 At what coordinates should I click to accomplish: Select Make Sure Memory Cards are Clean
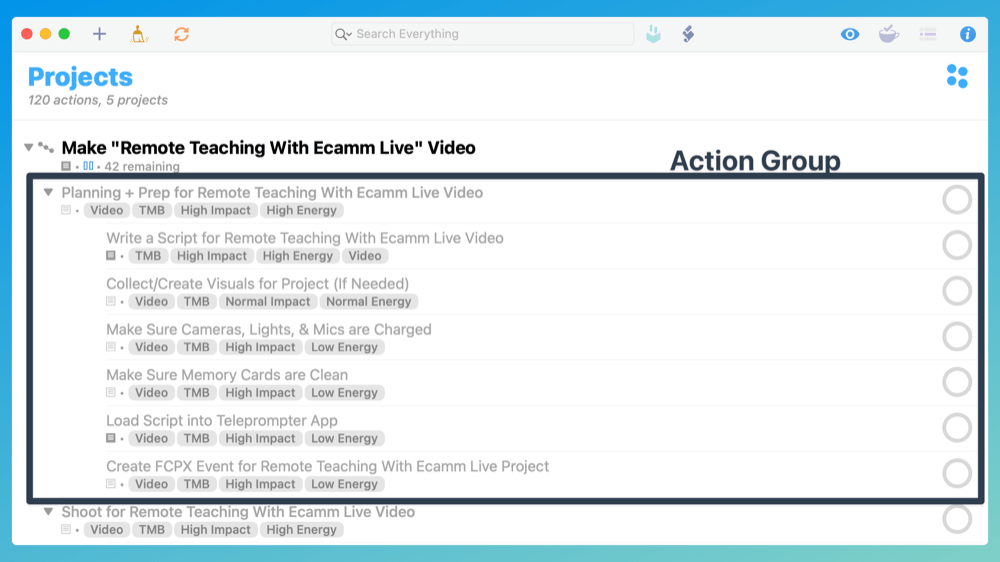click(227, 375)
